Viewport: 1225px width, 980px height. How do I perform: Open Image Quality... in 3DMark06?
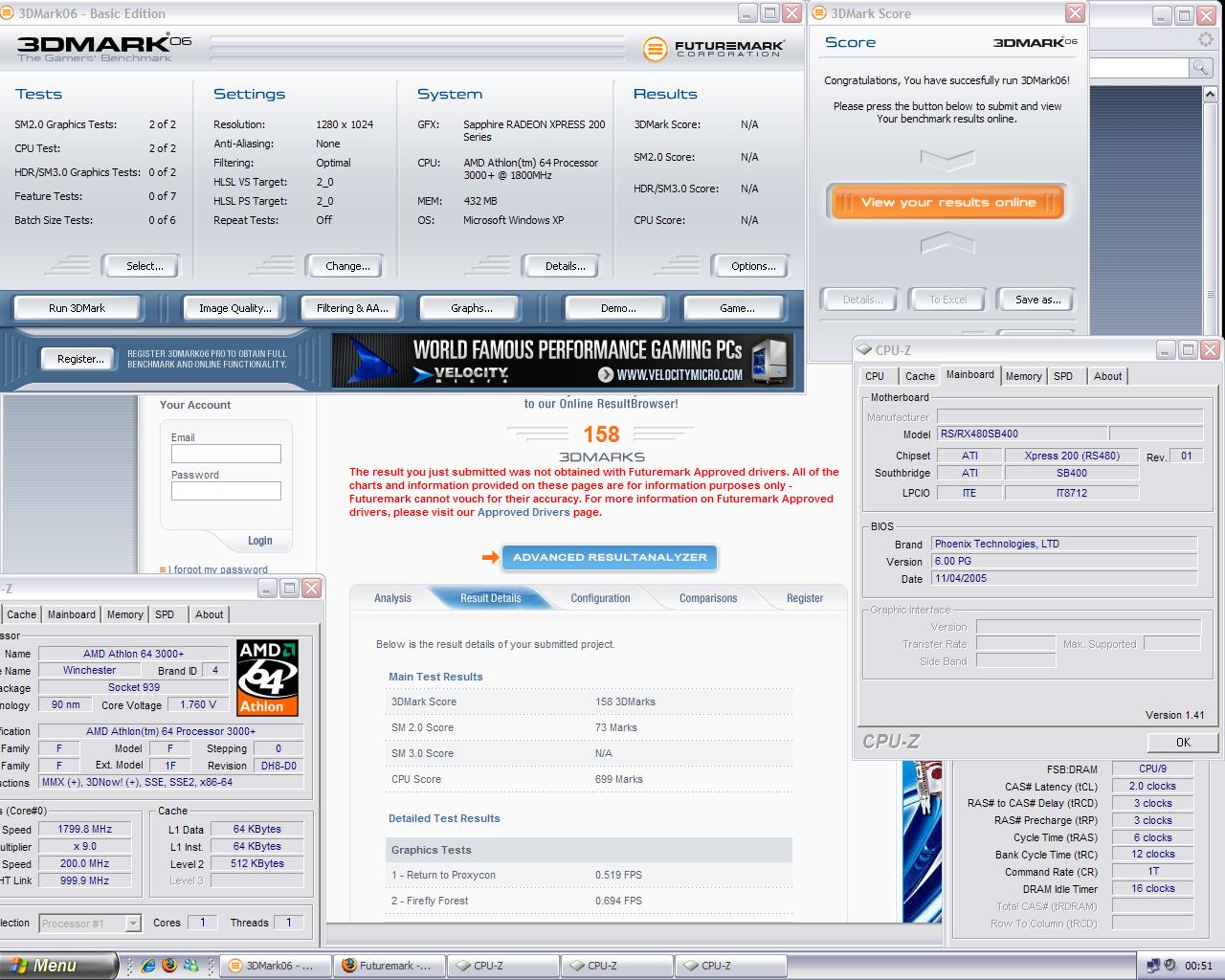[x=234, y=308]
